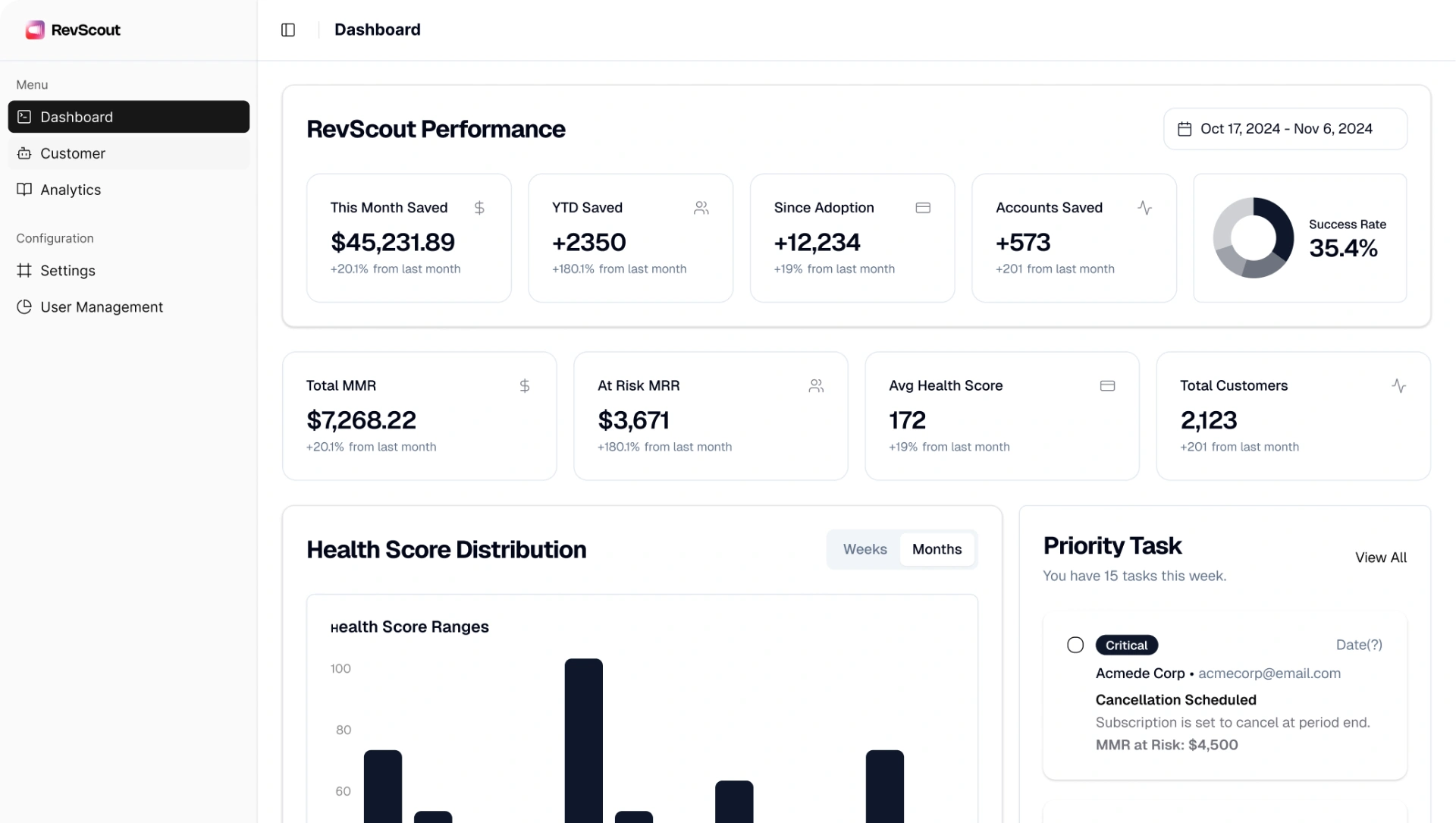Click the Health Score Distribution heading

(446, 549)
